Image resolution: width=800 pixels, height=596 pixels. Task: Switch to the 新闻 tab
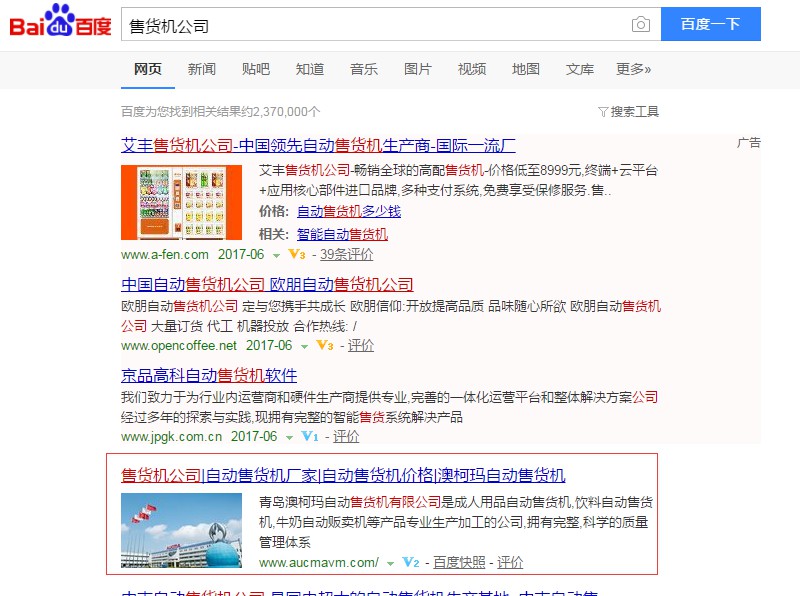[202, 69]
